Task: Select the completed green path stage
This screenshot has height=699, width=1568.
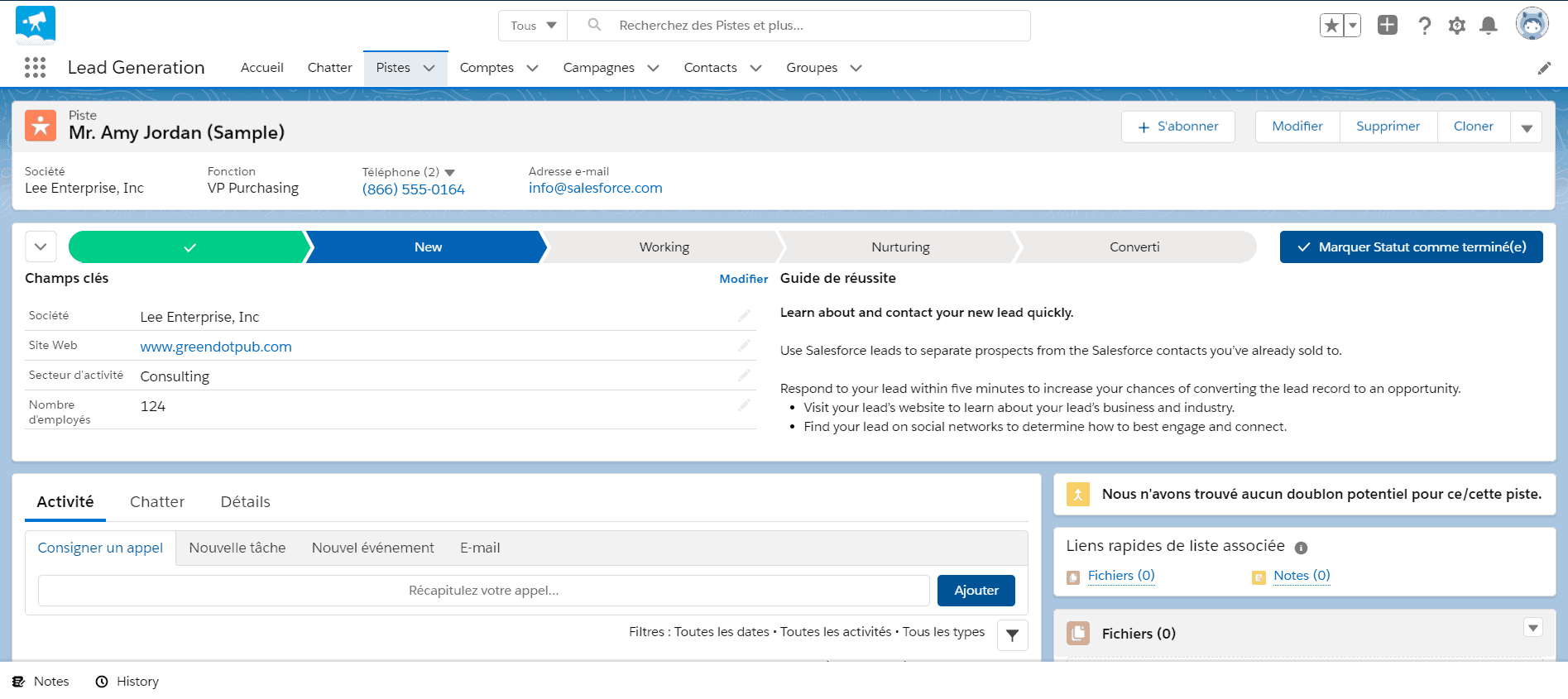Action: tap(189, 247)
